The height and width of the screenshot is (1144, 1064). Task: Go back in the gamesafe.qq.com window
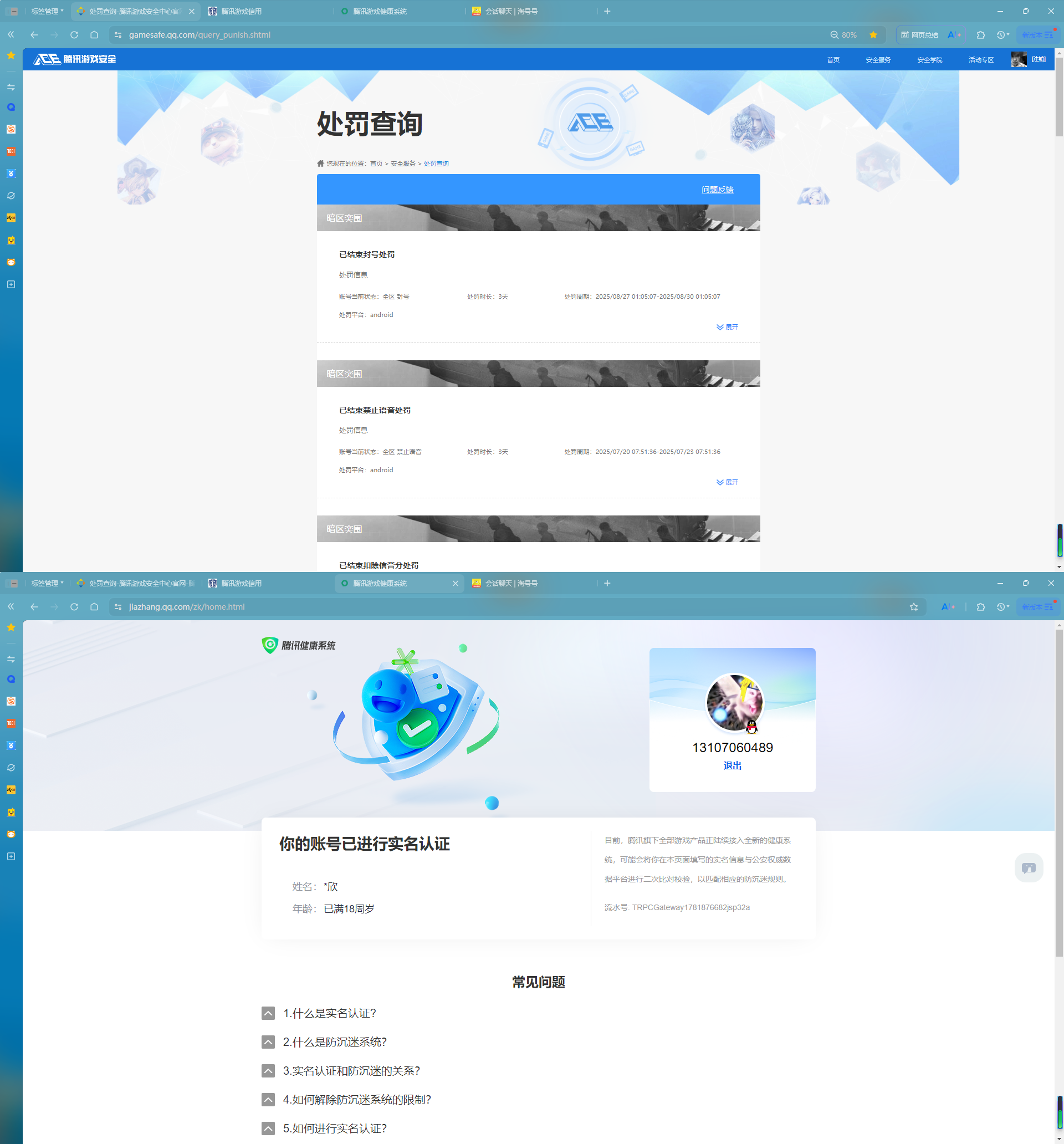coord(34,35)
